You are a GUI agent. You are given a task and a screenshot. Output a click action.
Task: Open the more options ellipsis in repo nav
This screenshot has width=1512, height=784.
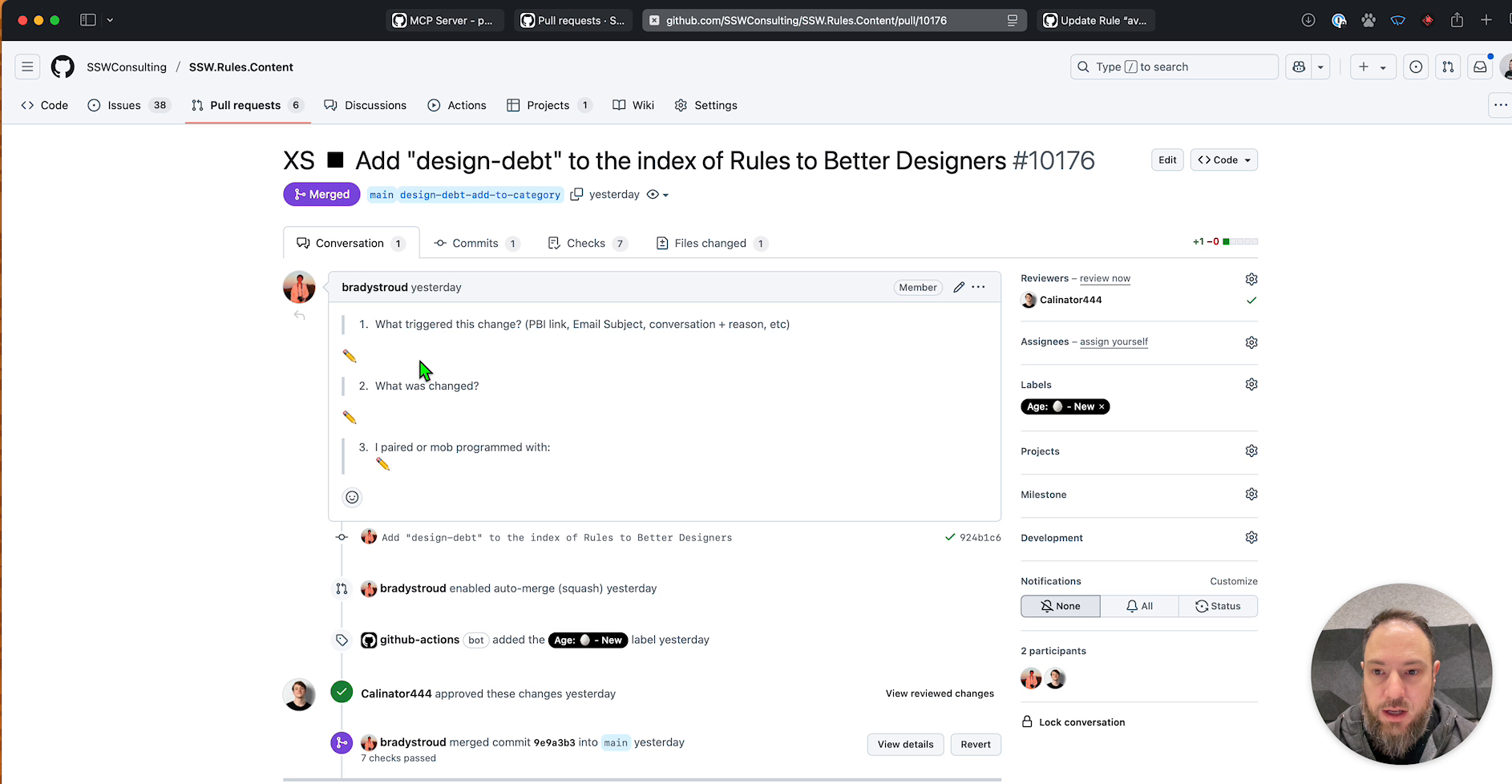(1501, 105)
